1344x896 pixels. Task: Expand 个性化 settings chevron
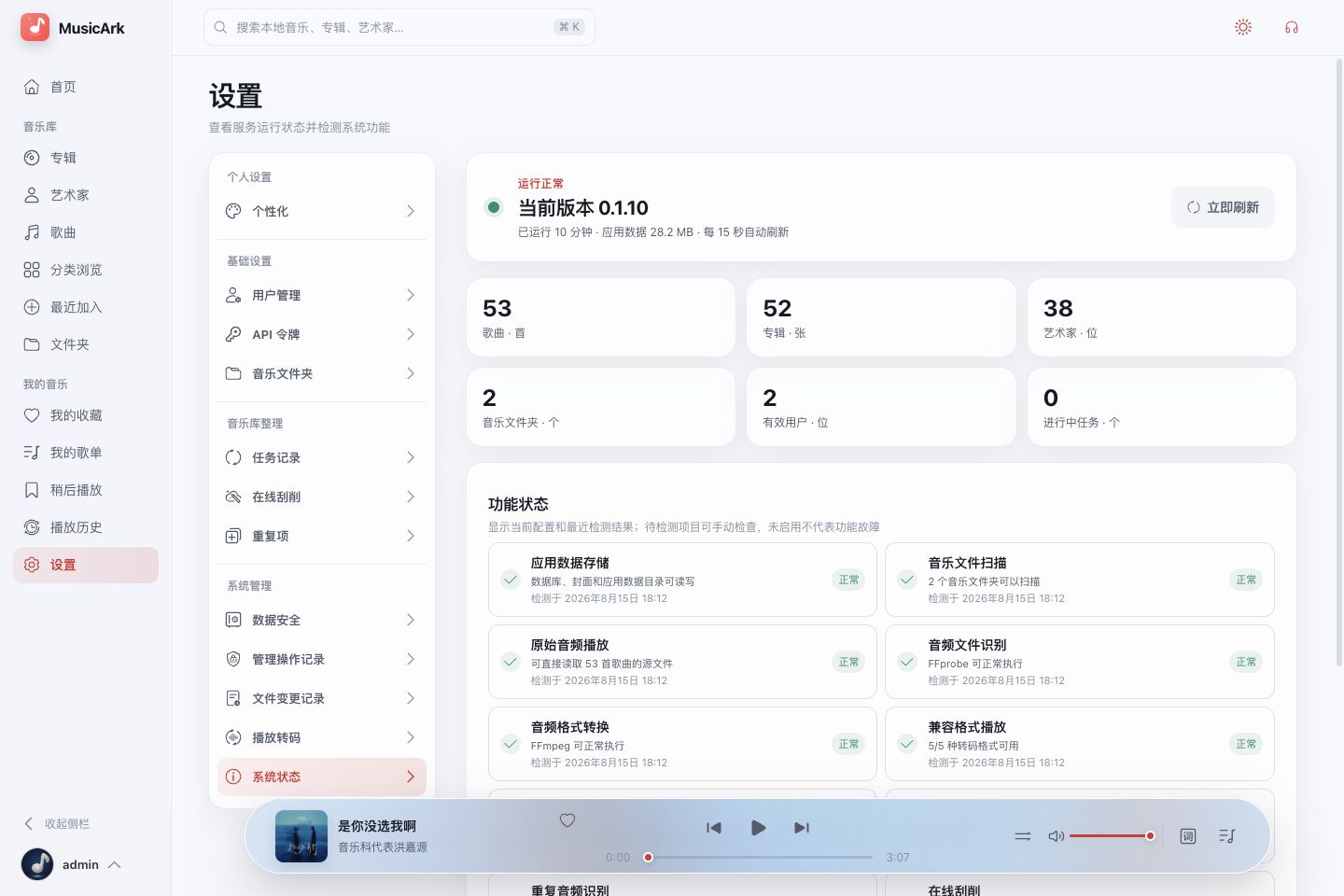[411, 211]
